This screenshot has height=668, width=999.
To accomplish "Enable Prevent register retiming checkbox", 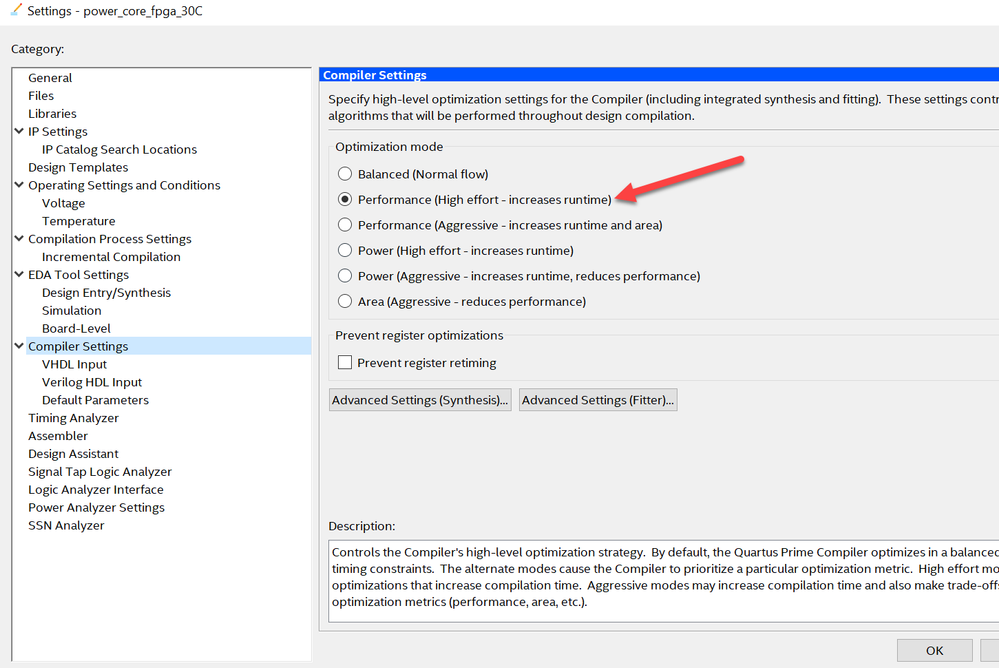I will 345,363.
